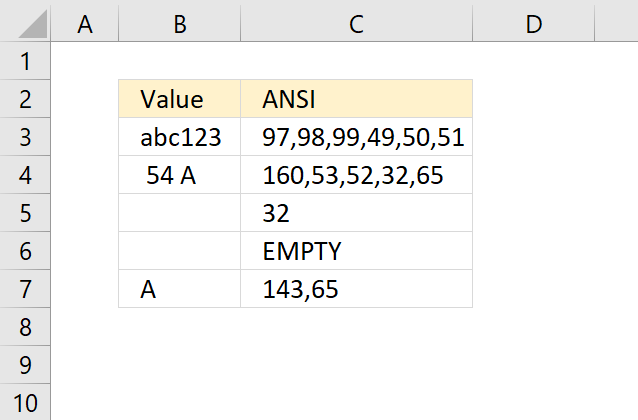Click the ANSI header cell

[356, 99]
